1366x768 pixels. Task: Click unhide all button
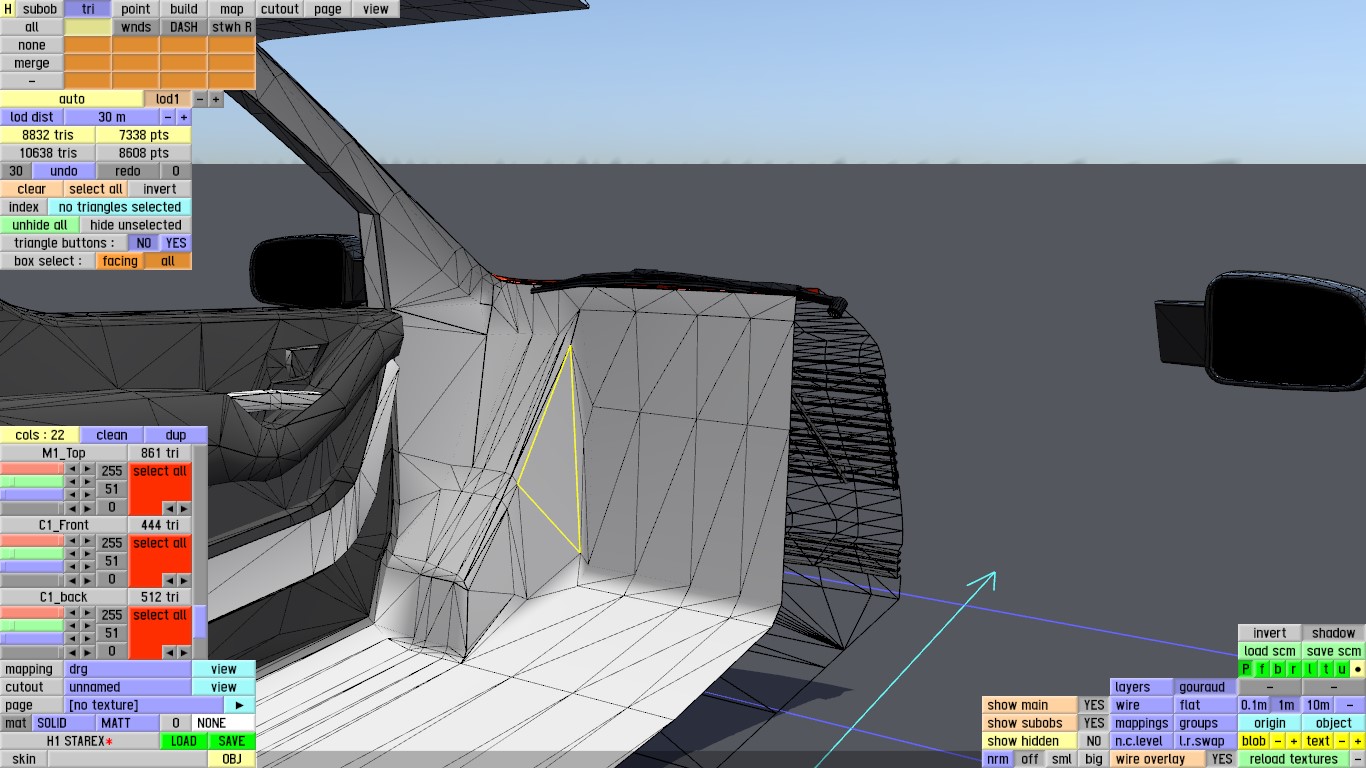(40, 225)
